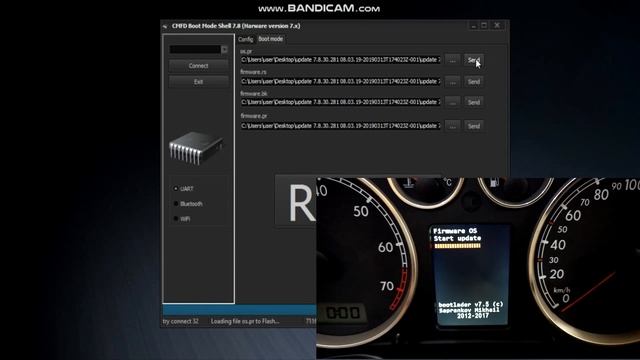
Task: Select the WiFi radio button
Action: (176, 219)
